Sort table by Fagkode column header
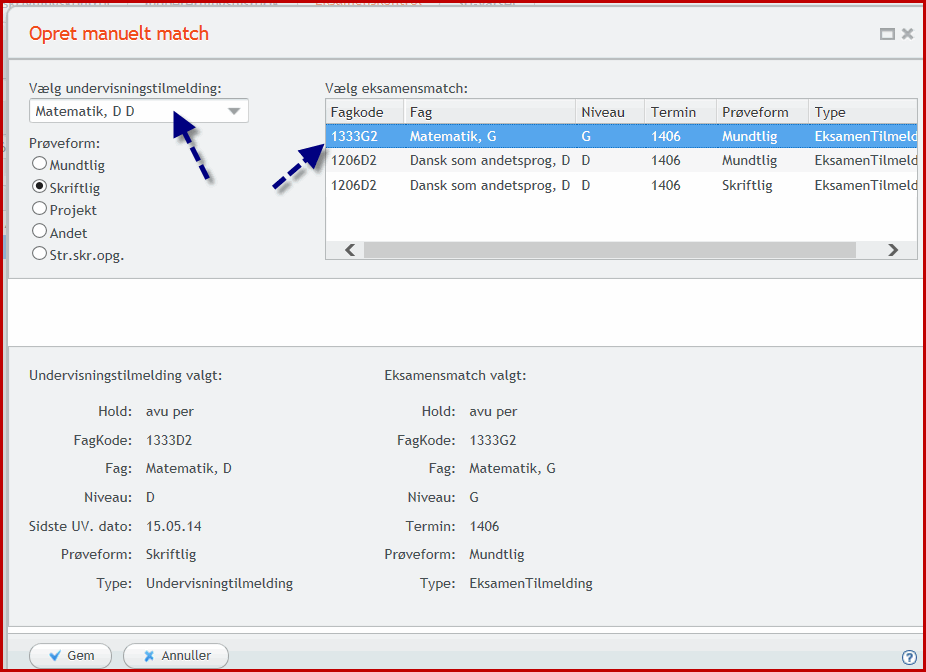 point(364,112)
